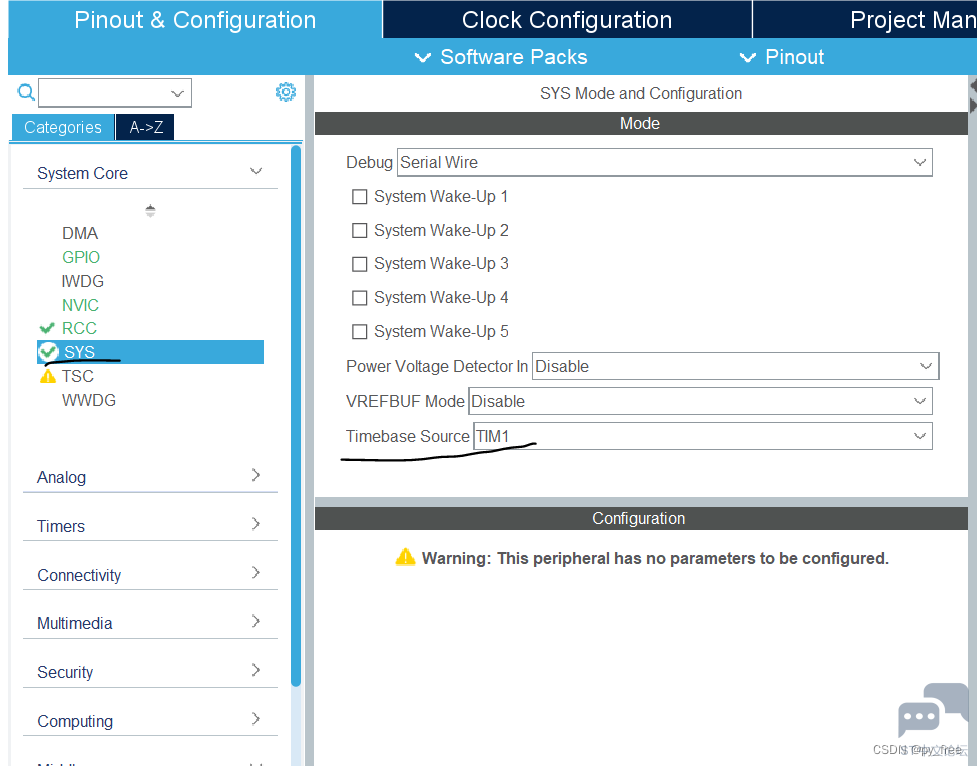The image size is (977, 766).
Task: Expand the Timers category
Action: (150, 526)
